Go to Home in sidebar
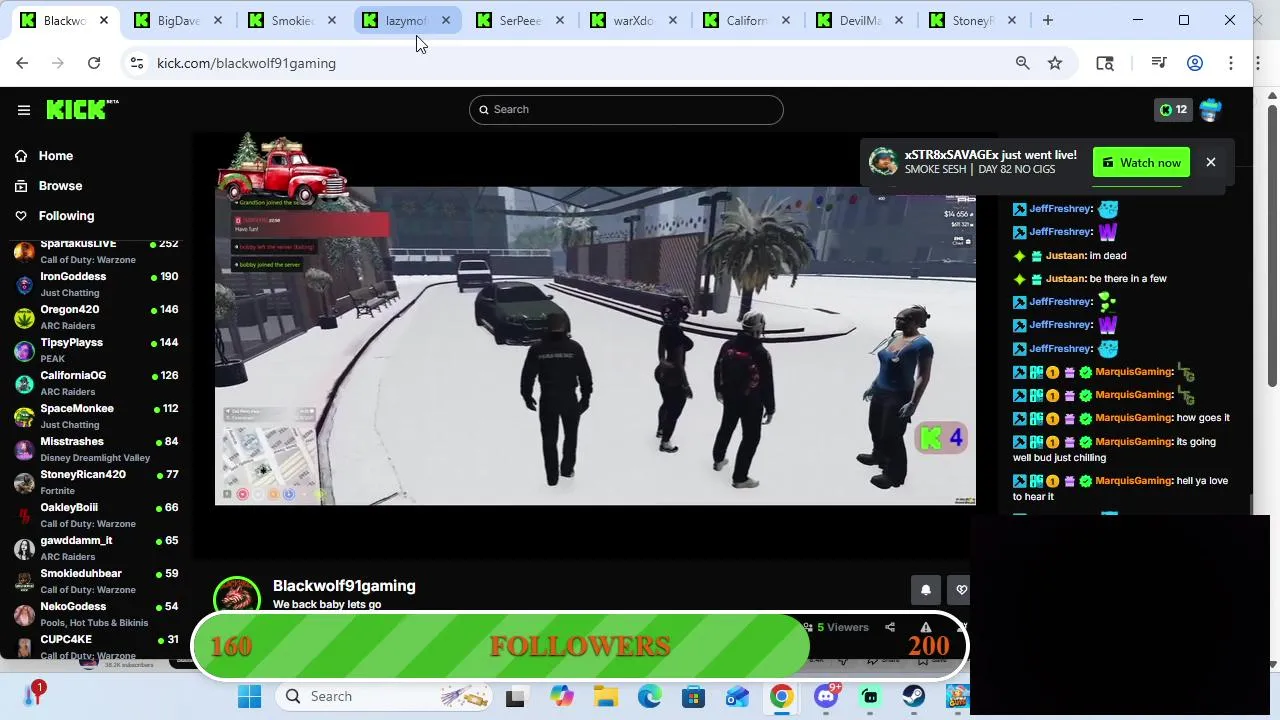 (56, 156)
